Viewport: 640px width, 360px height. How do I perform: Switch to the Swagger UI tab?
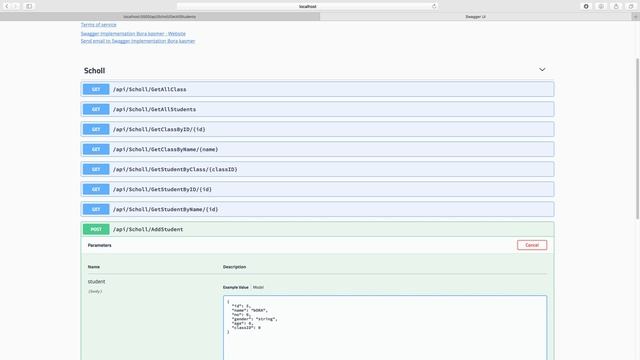pyautogui.click(x=476, y=17)
